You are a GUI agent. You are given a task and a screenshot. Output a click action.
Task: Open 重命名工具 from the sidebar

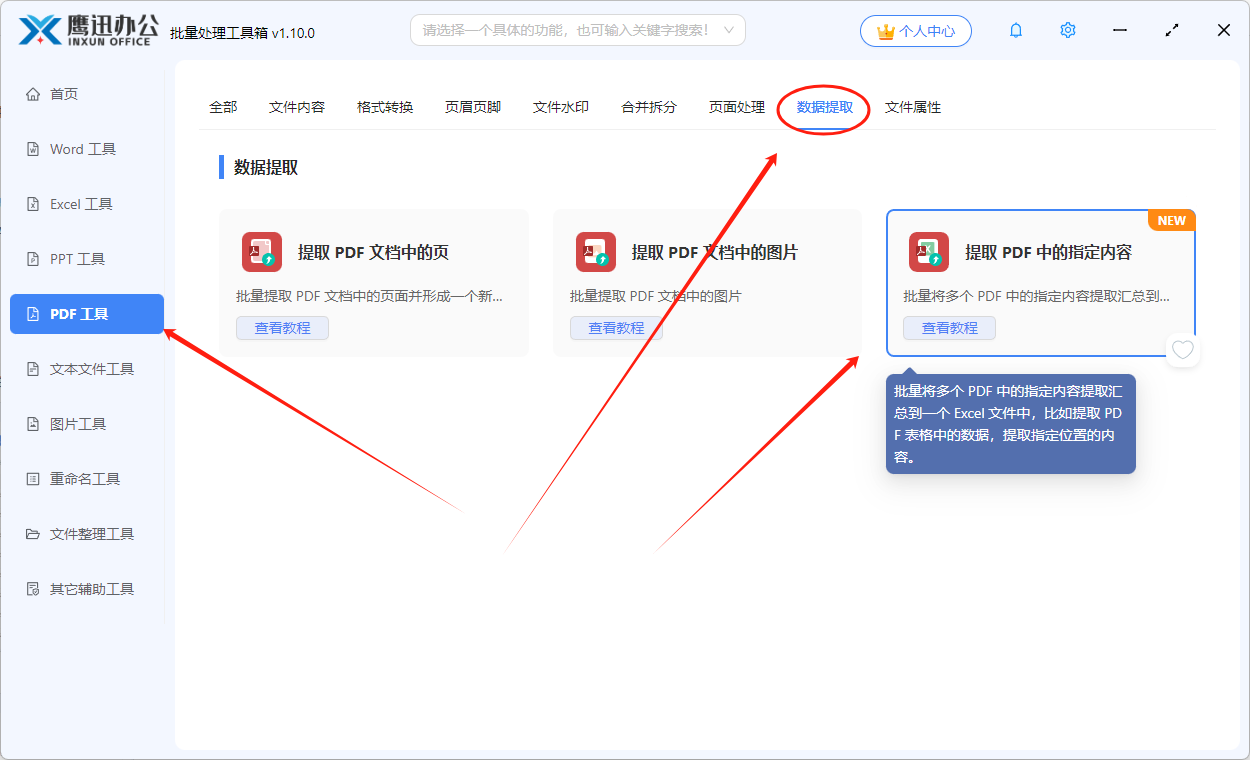82,478
